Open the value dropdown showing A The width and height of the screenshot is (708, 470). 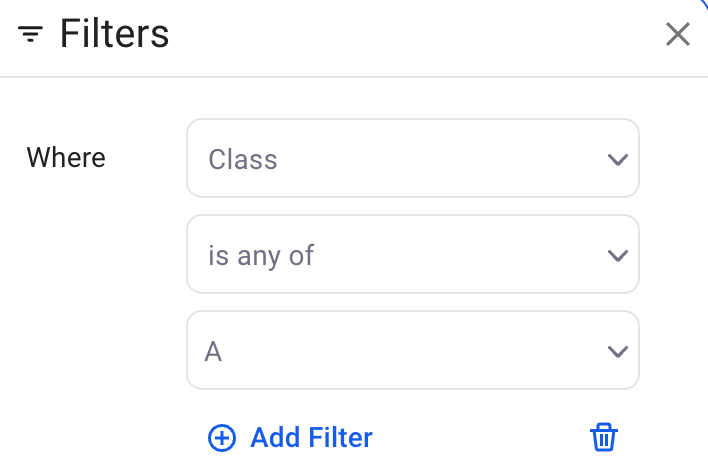coord(412,351)
